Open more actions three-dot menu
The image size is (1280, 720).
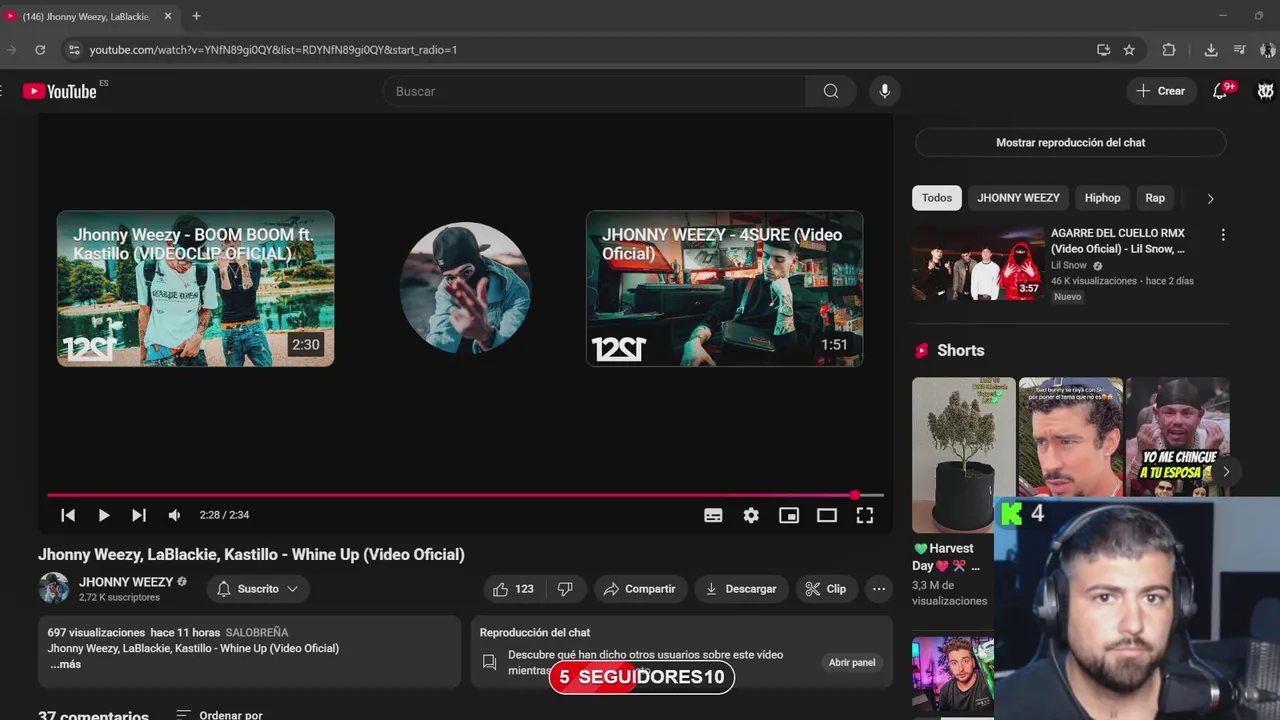click(x=879, y=589)
